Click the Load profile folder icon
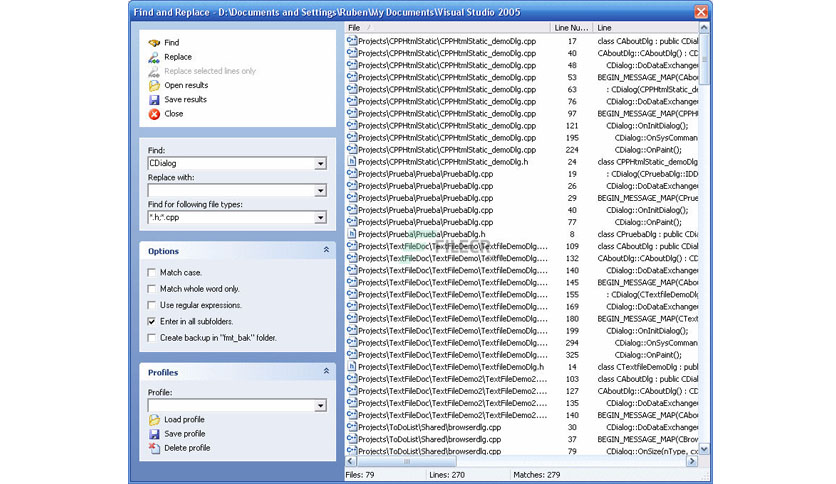 pyautogui.click(x=154, y=420)
